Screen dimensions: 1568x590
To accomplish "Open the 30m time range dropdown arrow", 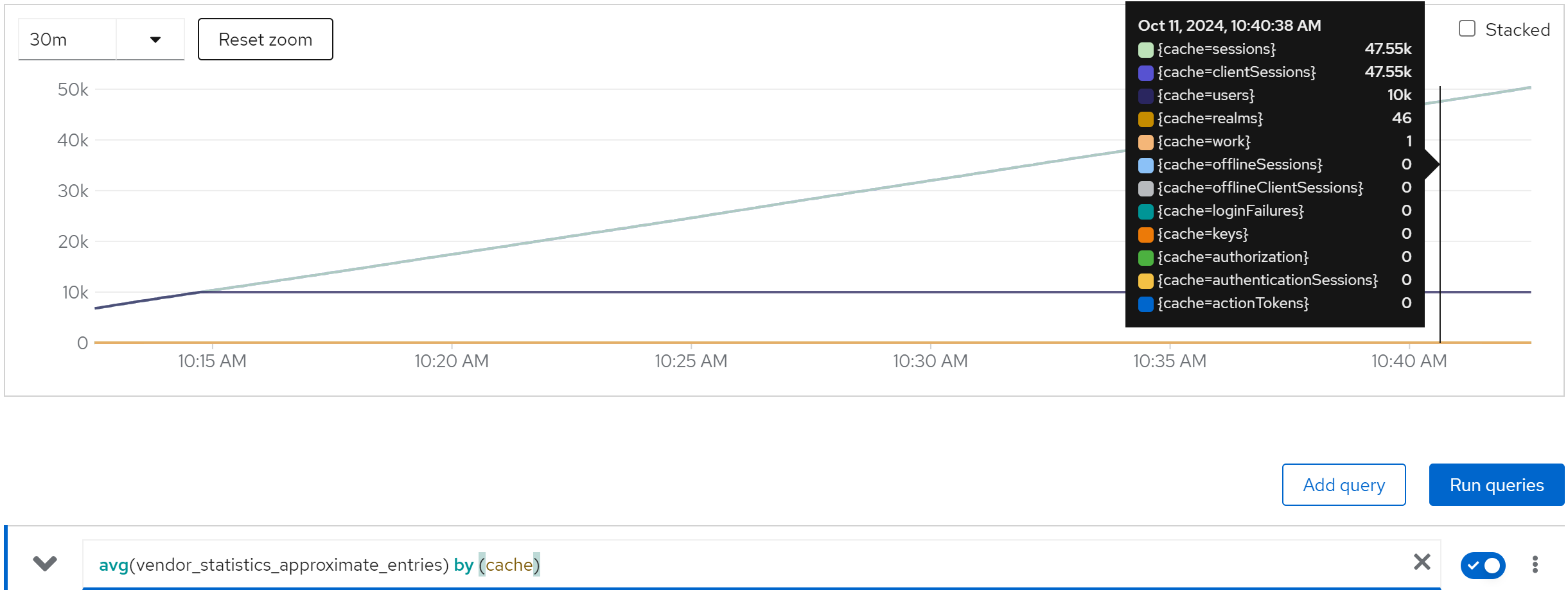I will (155, 40).
